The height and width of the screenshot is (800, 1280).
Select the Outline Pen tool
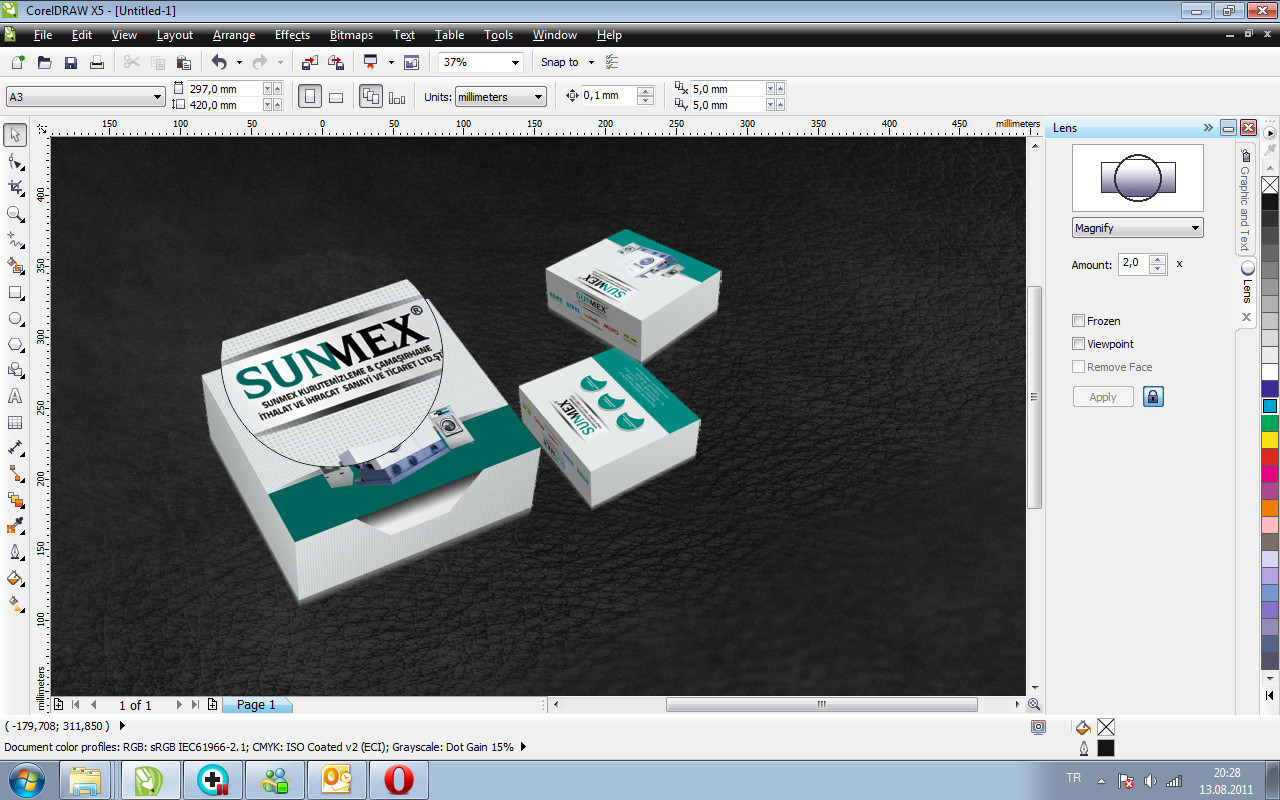point(15,552)
